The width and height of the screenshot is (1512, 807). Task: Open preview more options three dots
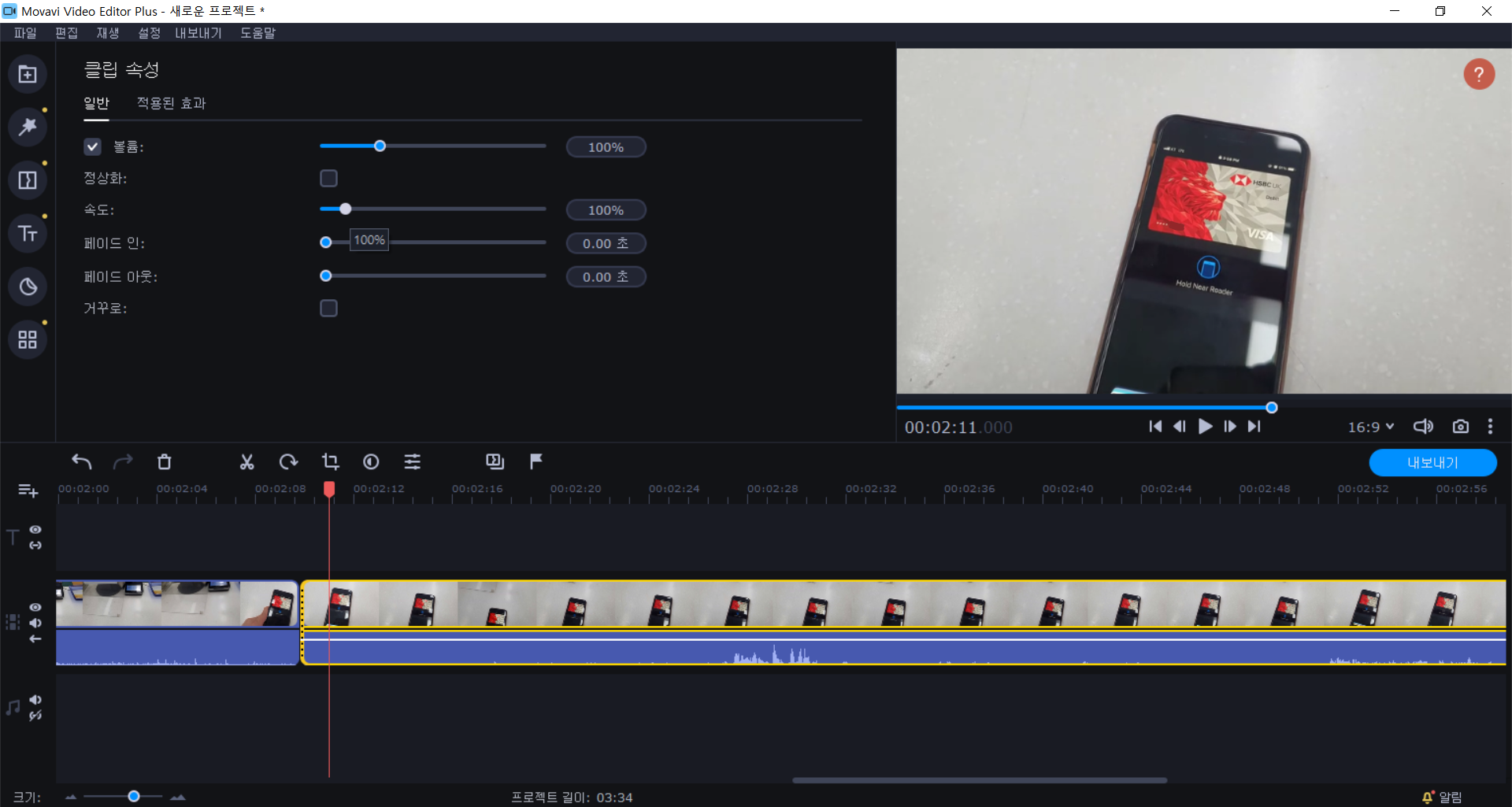point(1490,426)
